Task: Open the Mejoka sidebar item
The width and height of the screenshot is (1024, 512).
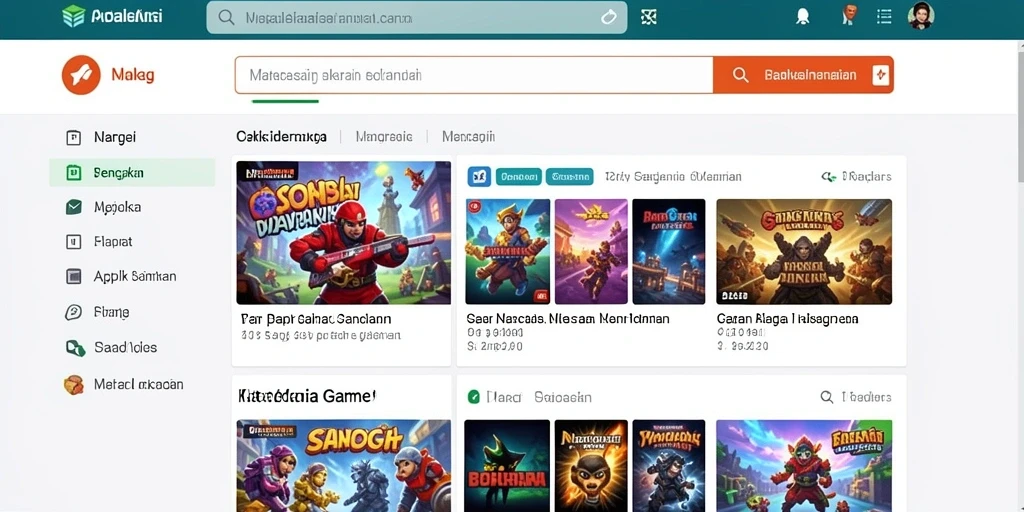Action: [x=132, y=207]
